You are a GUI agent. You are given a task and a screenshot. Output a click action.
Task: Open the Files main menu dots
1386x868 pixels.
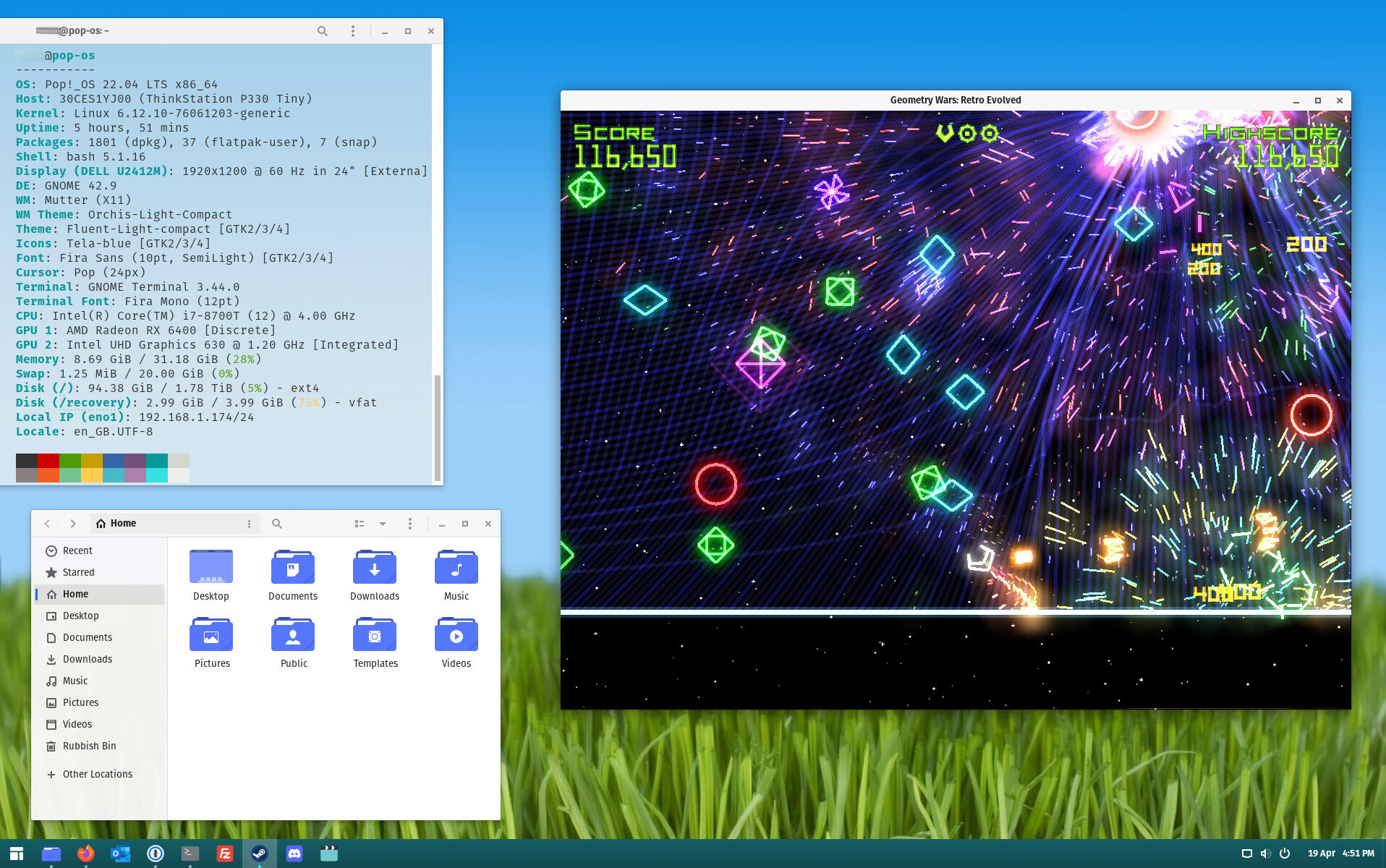click(410, 524)
